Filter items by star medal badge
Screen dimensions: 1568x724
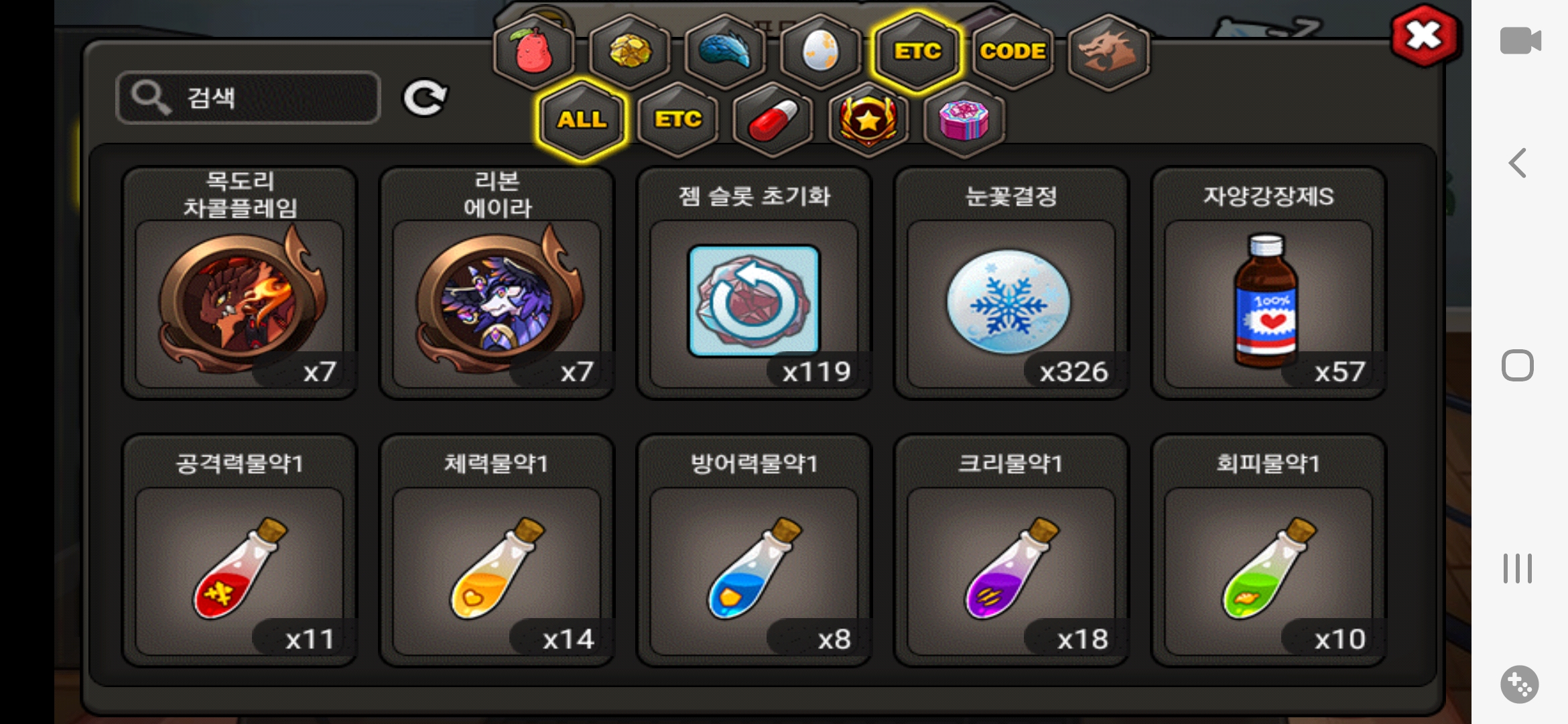[x=868, y=120]
